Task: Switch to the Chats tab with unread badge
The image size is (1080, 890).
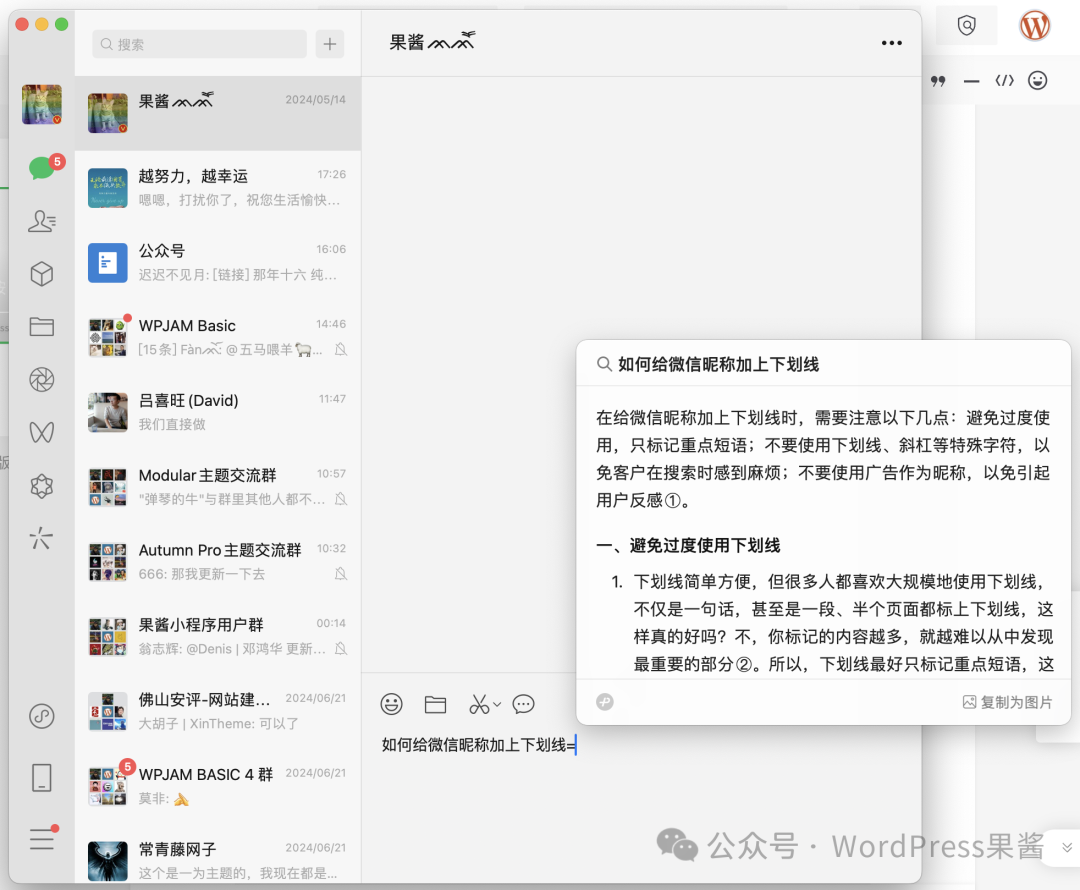Action: (41, 168)
